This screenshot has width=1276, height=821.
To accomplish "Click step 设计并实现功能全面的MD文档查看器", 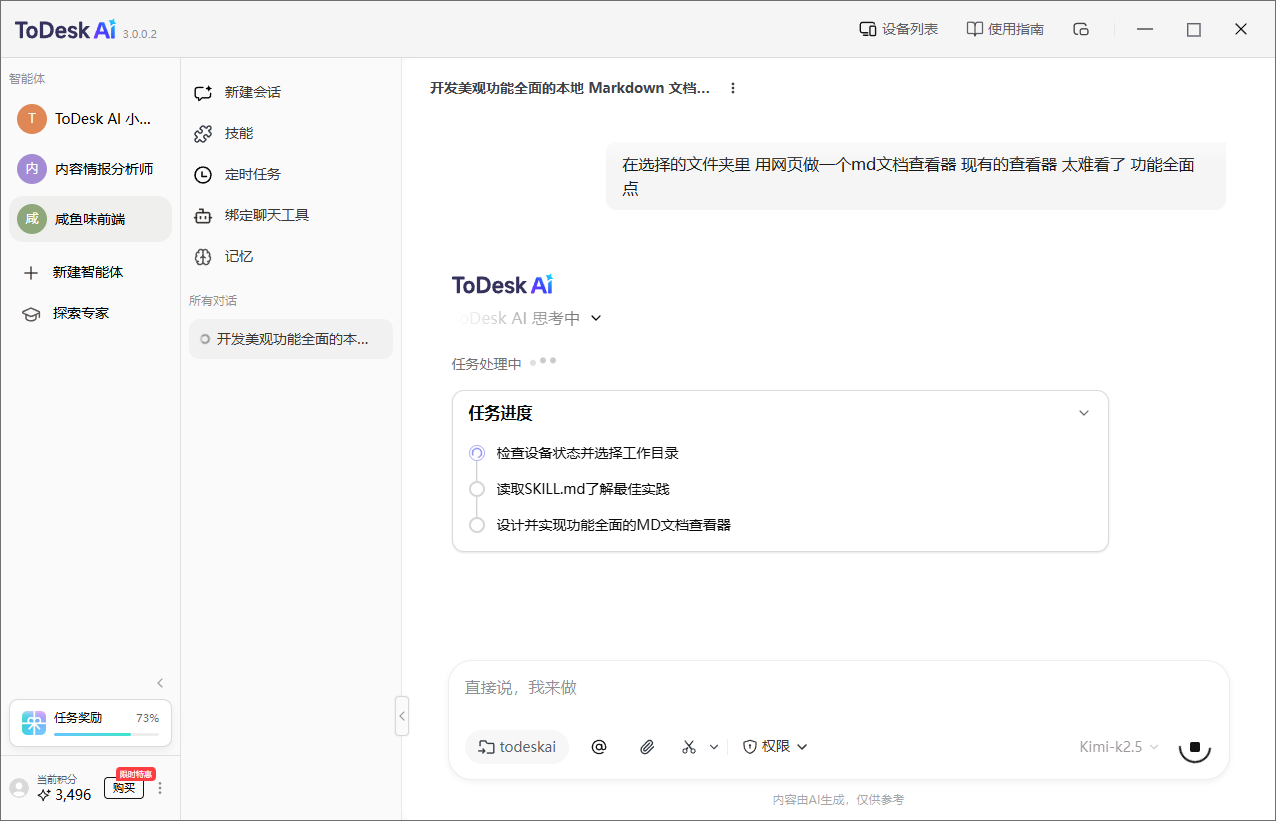I will tap(614, 525).
